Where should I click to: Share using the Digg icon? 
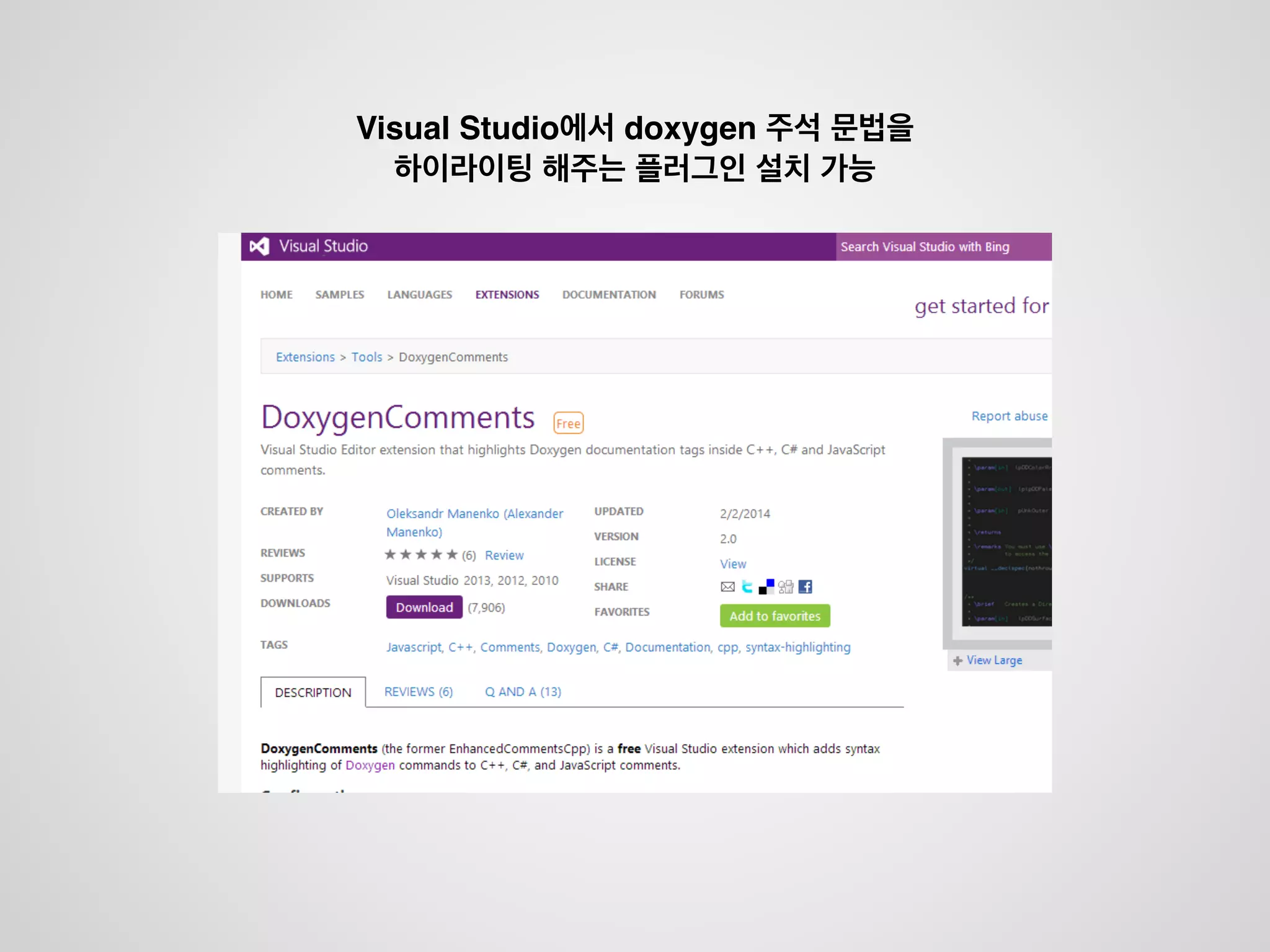point(786,587)
